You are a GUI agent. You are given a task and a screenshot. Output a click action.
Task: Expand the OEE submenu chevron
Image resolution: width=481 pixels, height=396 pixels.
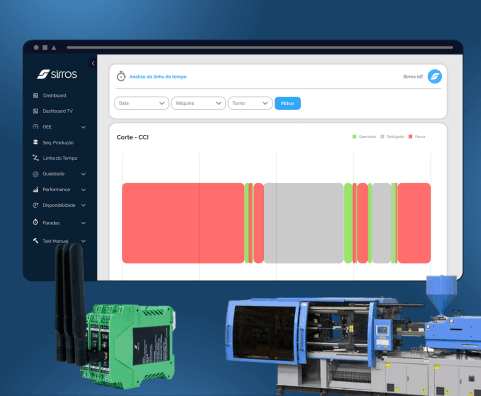coord(83,127)
